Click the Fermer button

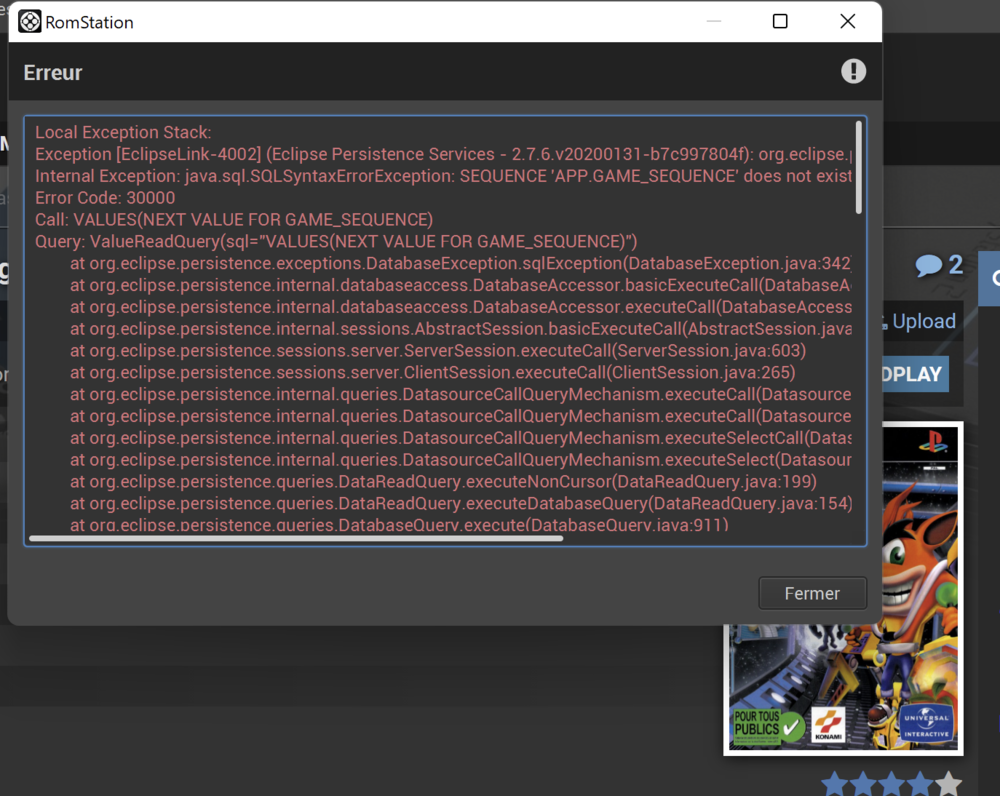tap(812, 593)
